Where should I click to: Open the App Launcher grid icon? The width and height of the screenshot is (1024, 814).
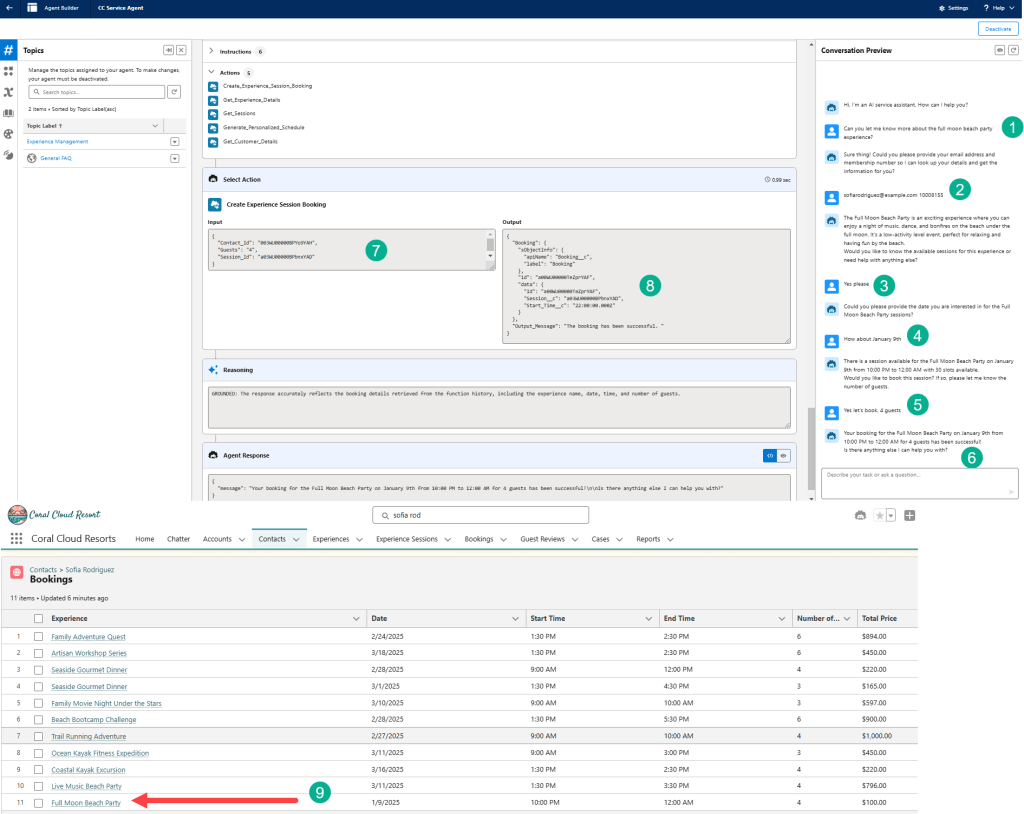(16, 539)
